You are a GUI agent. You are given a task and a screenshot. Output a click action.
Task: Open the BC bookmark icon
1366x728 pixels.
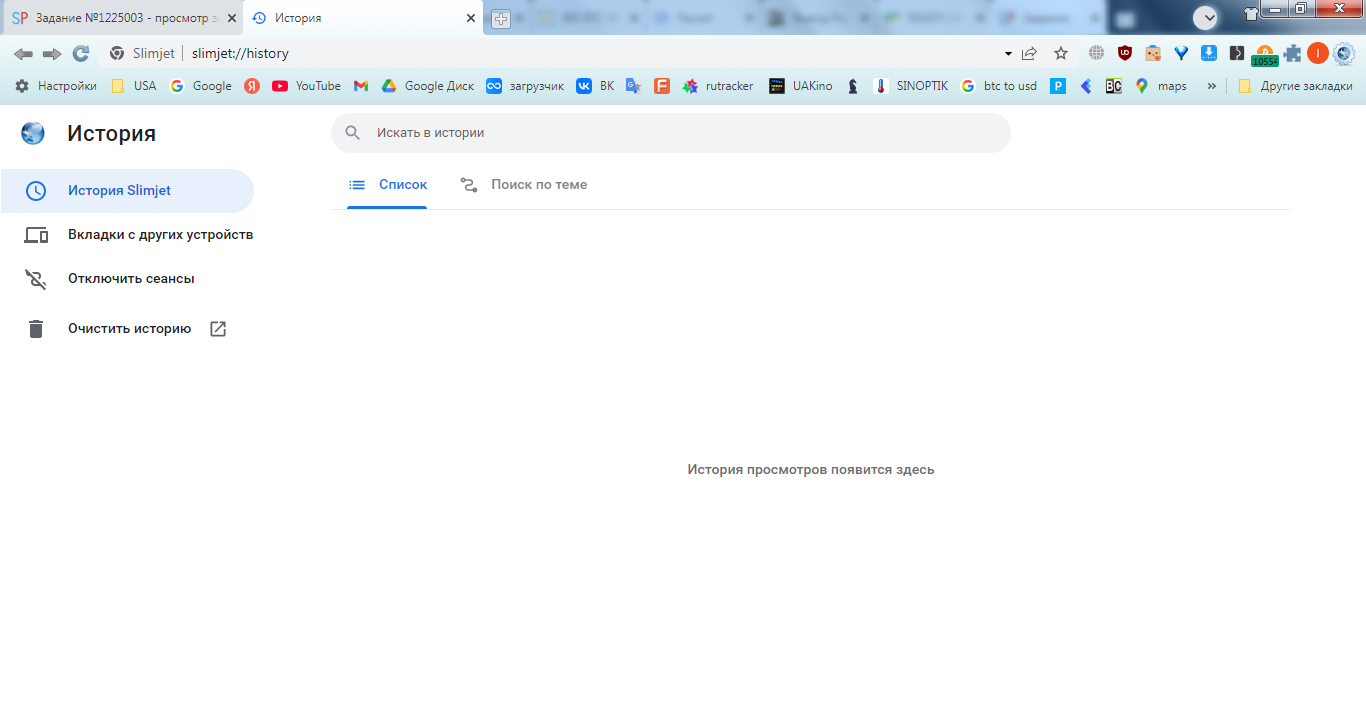click(1113, 86)
